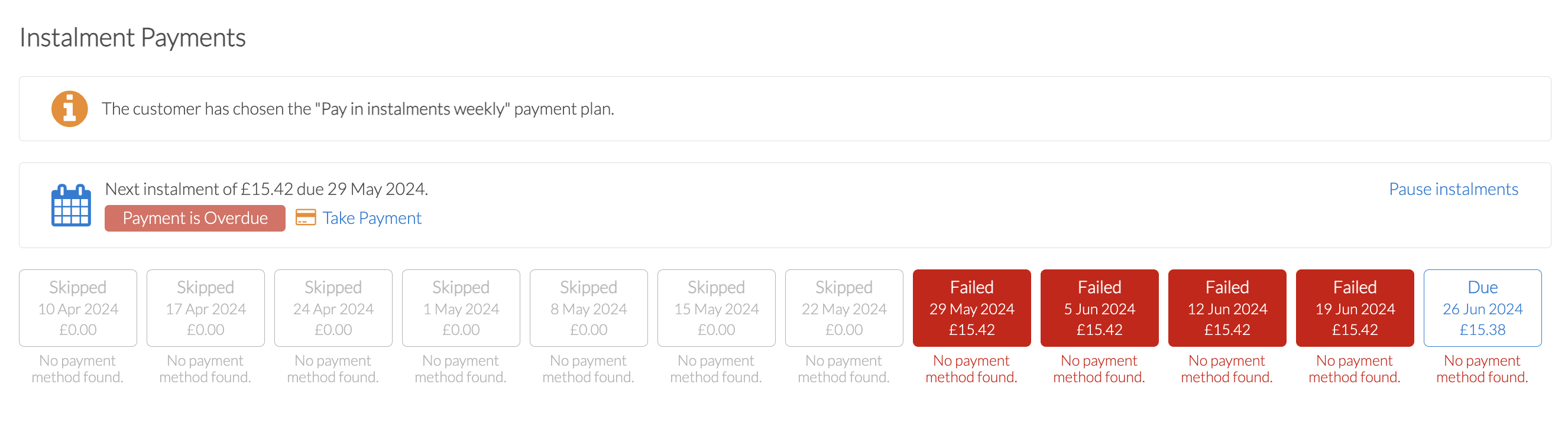Click the credit card icon beside Take Payment

pos(306,217)
